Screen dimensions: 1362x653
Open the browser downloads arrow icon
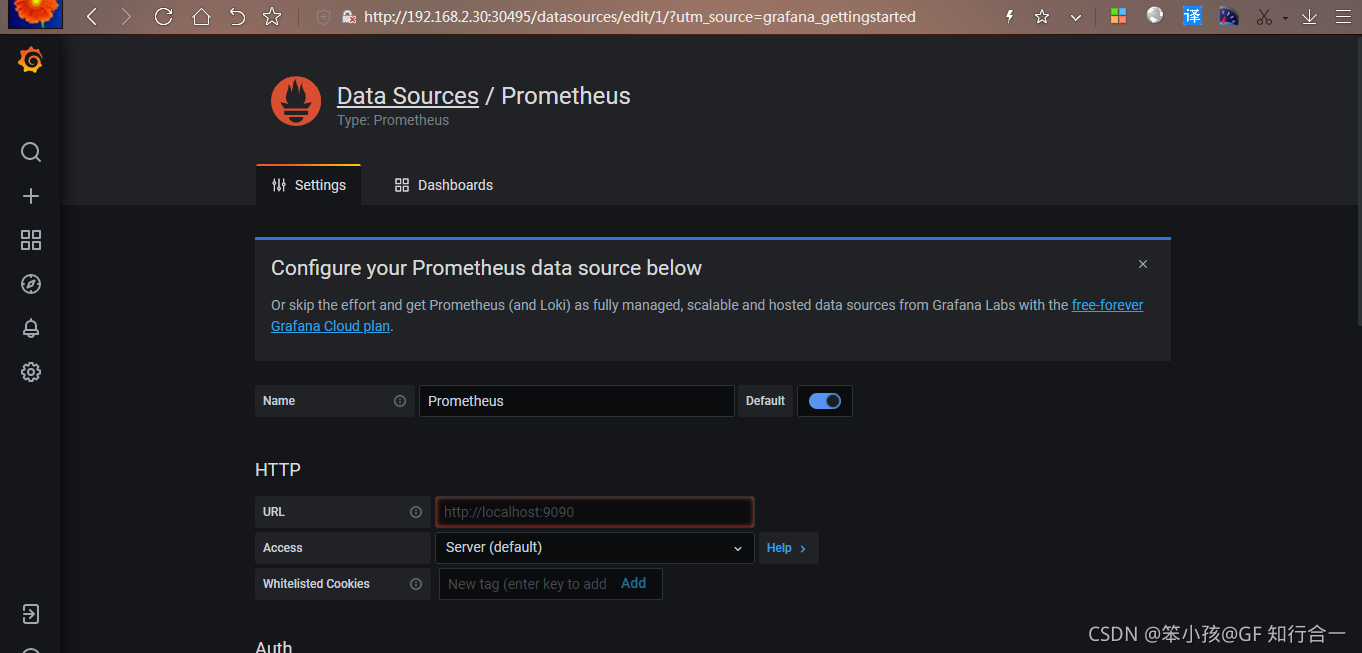coord(1309,16)
